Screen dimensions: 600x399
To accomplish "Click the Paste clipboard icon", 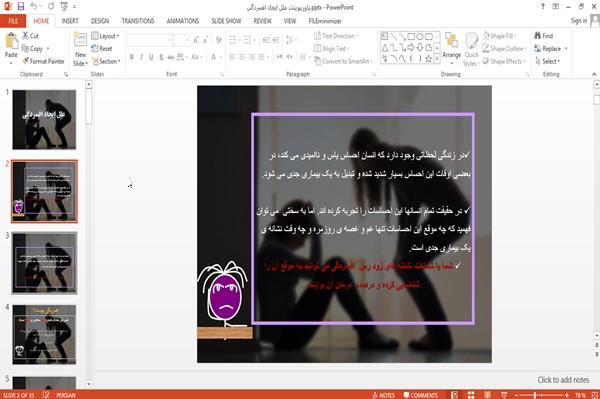I will pos(11,41).
